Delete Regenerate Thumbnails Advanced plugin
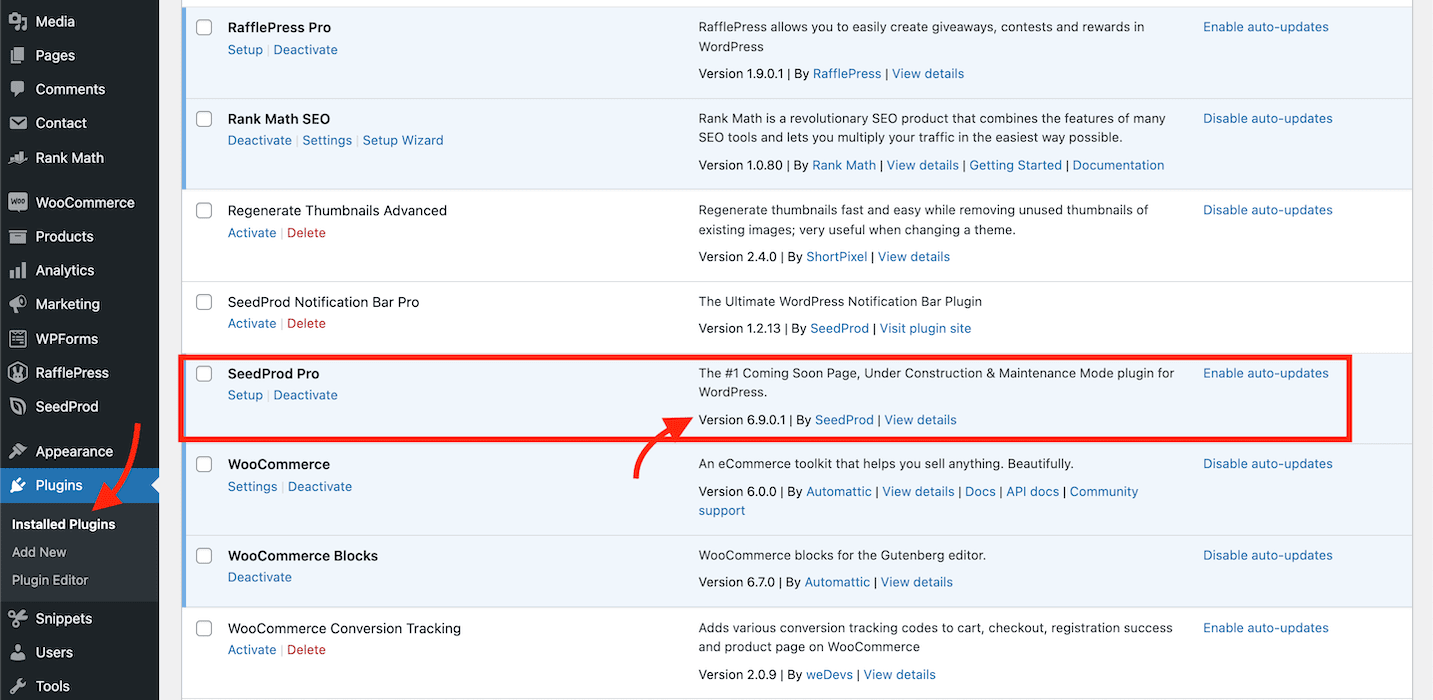 [307, 233]
